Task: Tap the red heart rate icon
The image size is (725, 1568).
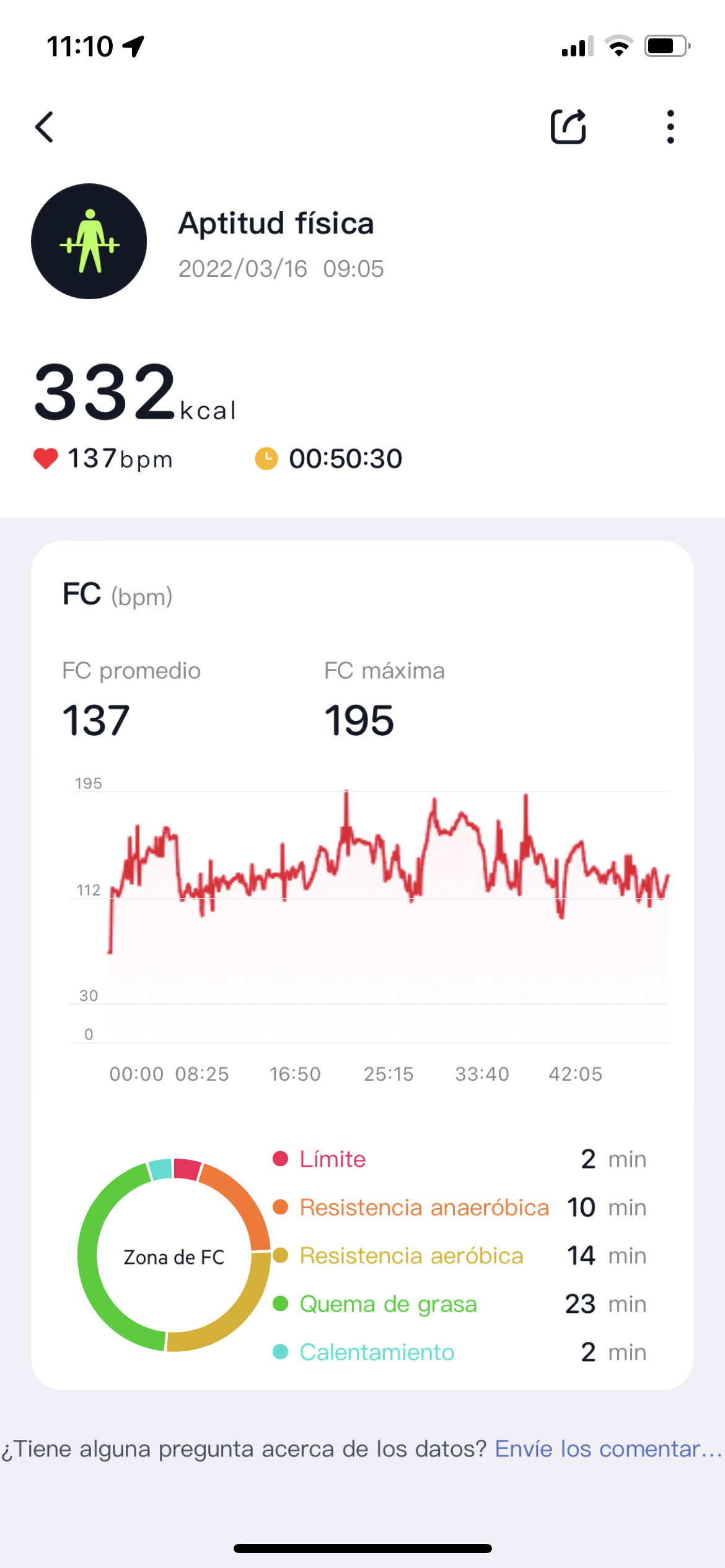Action: pos(45,459)
